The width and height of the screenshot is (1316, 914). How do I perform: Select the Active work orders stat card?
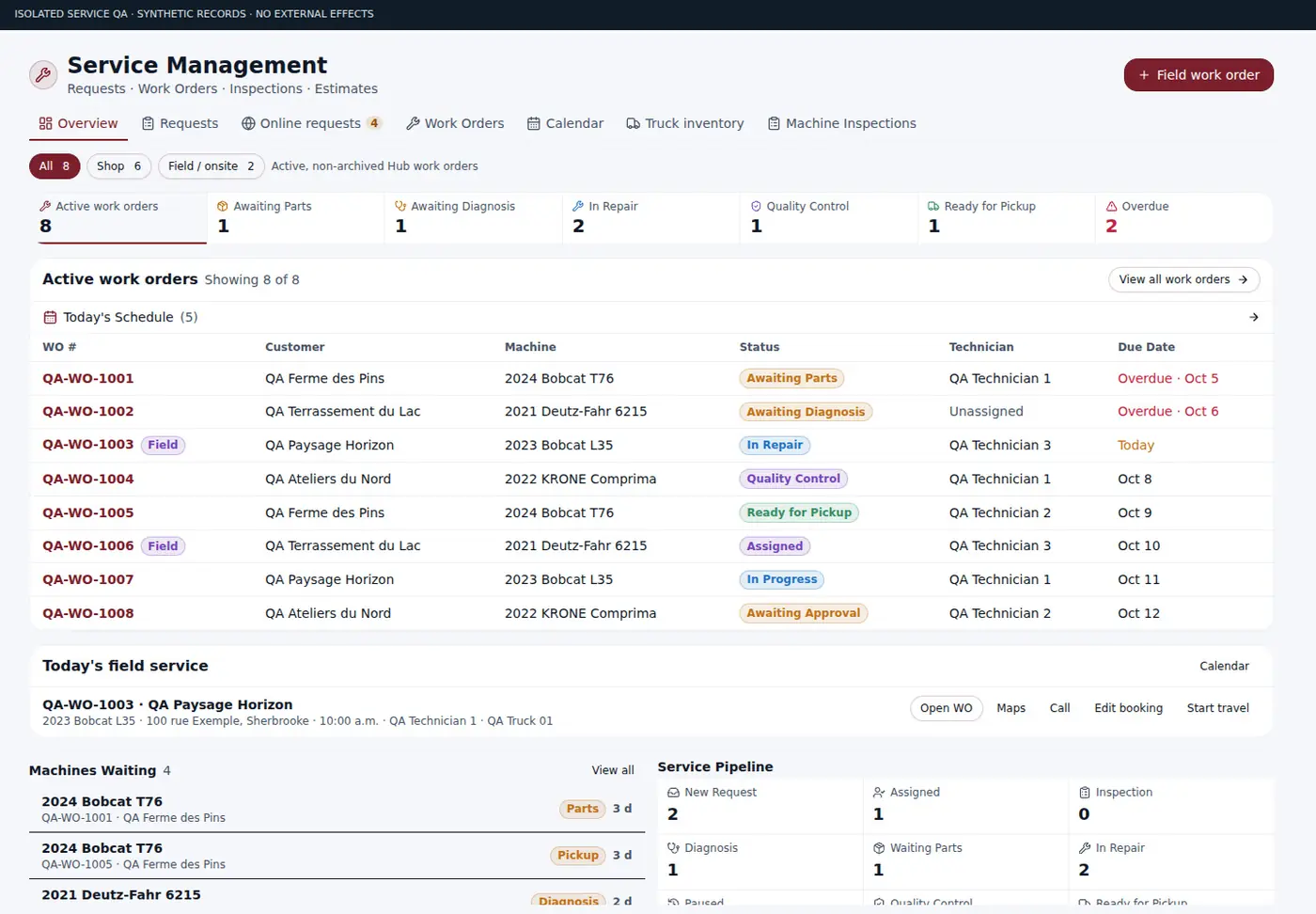pyautogui.click(x=118, y=218)
